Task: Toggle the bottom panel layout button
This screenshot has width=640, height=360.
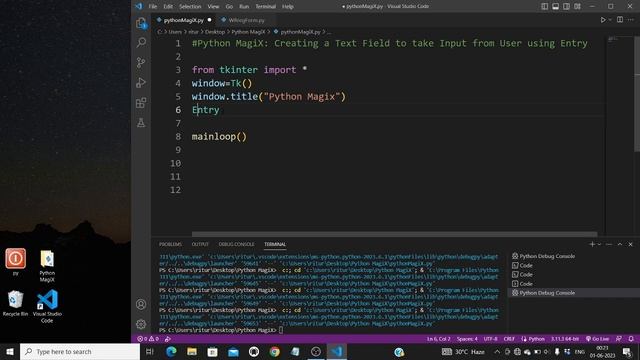Action: coord(556,6)
